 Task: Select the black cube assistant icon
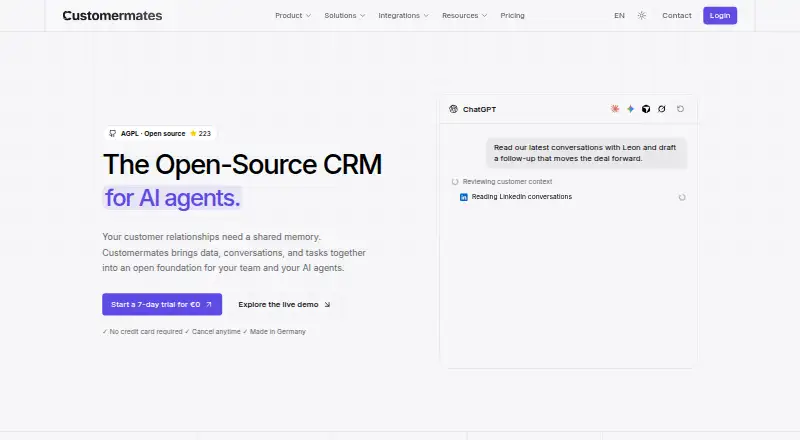click(646, 109)
